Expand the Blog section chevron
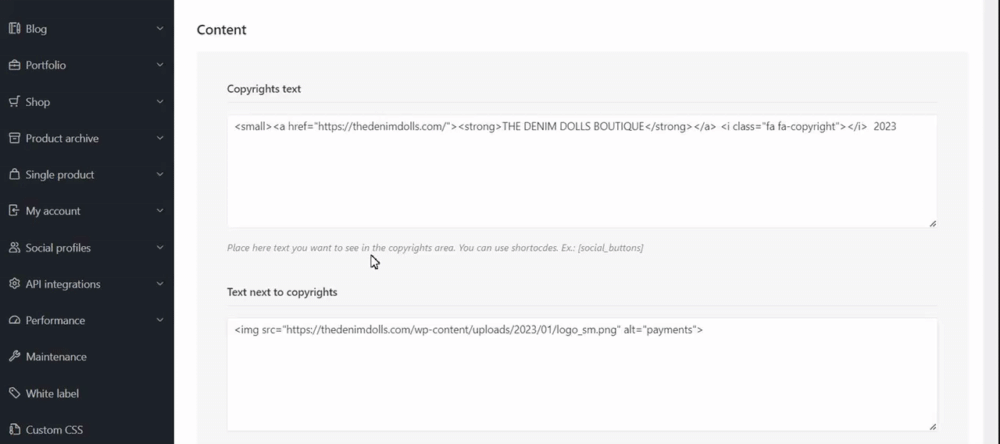1000x444 pixels. point(160,29)
